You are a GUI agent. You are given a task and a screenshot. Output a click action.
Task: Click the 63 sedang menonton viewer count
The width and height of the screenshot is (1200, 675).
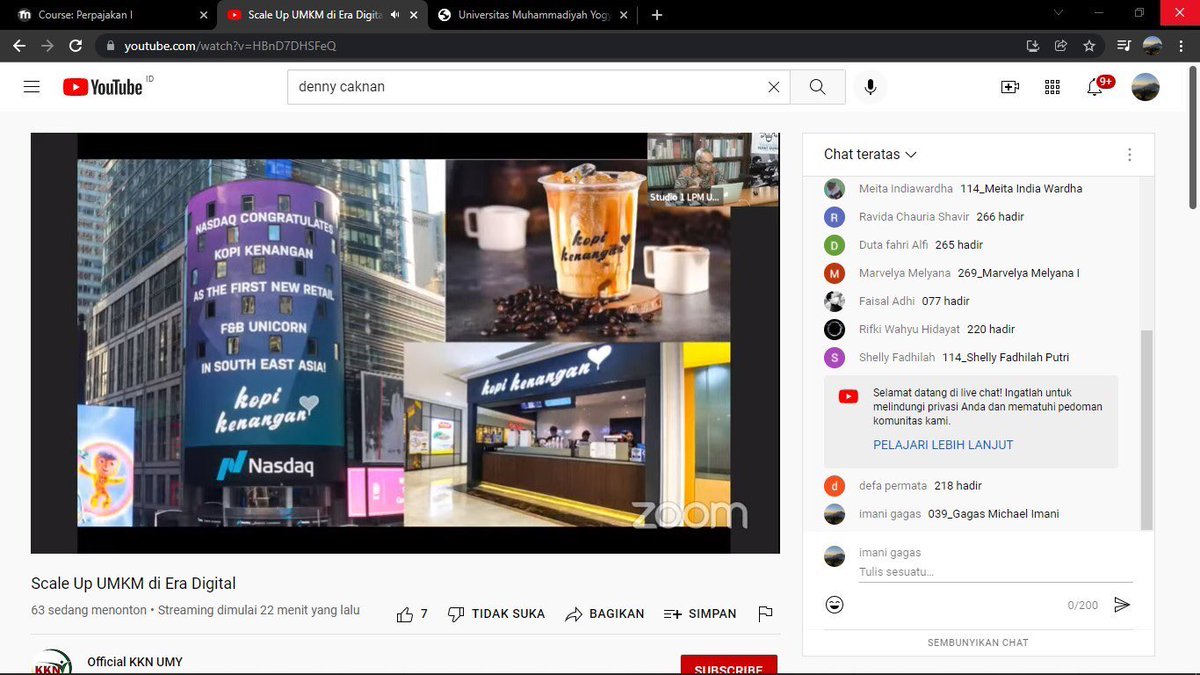pyautogui.click(x=88, y=610)
